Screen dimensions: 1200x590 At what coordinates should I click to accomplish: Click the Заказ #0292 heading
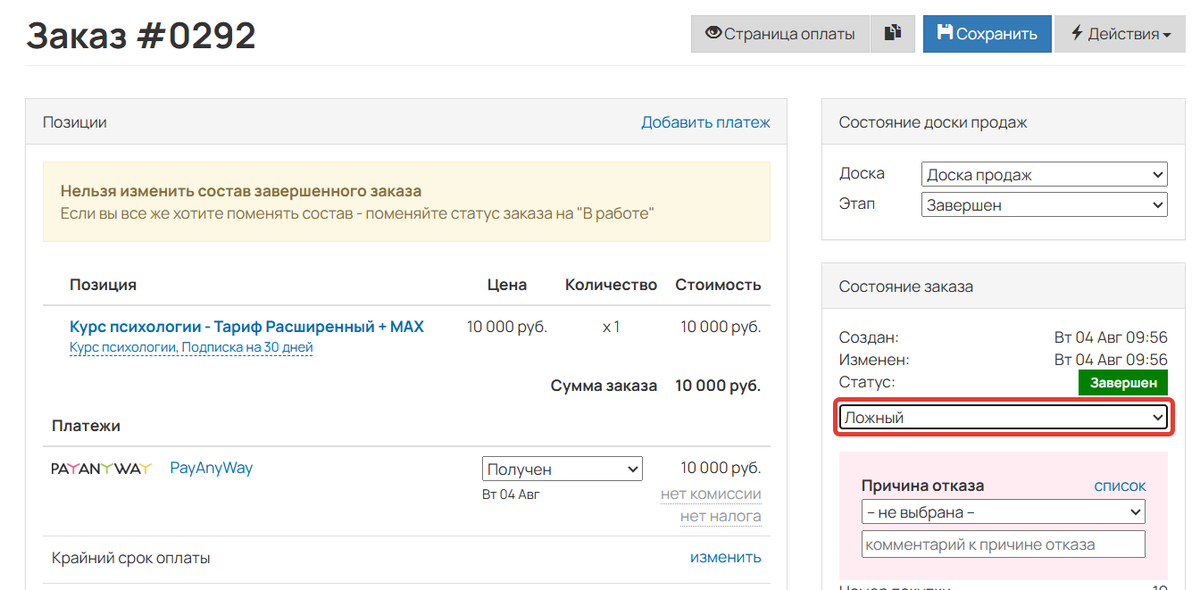coord(141,36)
